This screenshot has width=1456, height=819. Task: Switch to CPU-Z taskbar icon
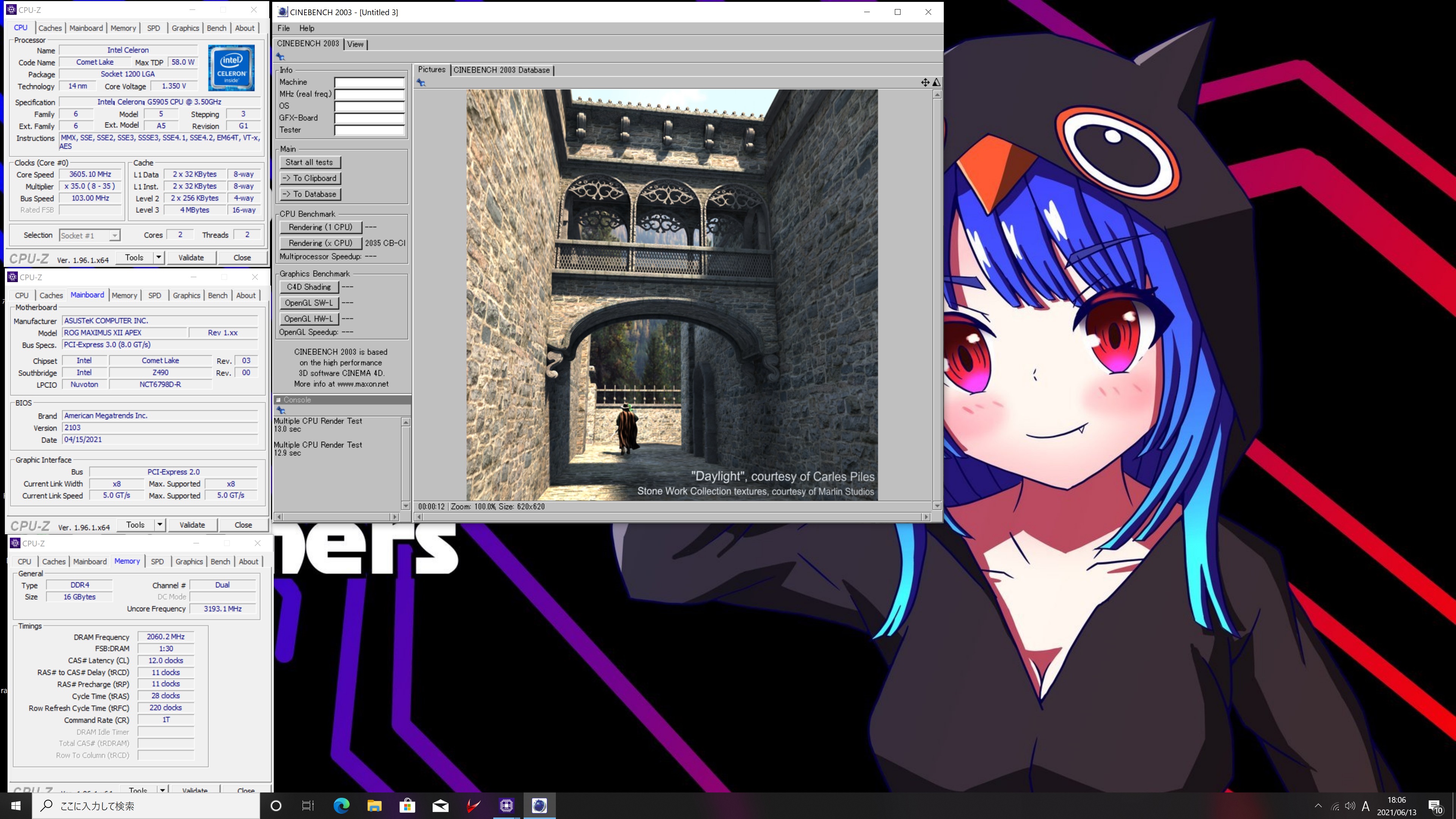pos(507,805)
